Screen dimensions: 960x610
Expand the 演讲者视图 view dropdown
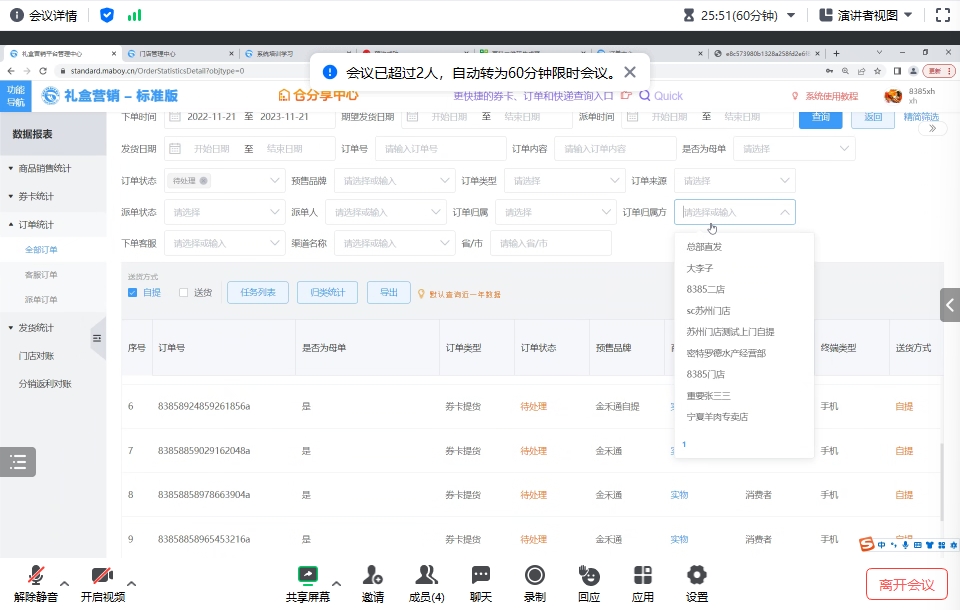point(866,15)
